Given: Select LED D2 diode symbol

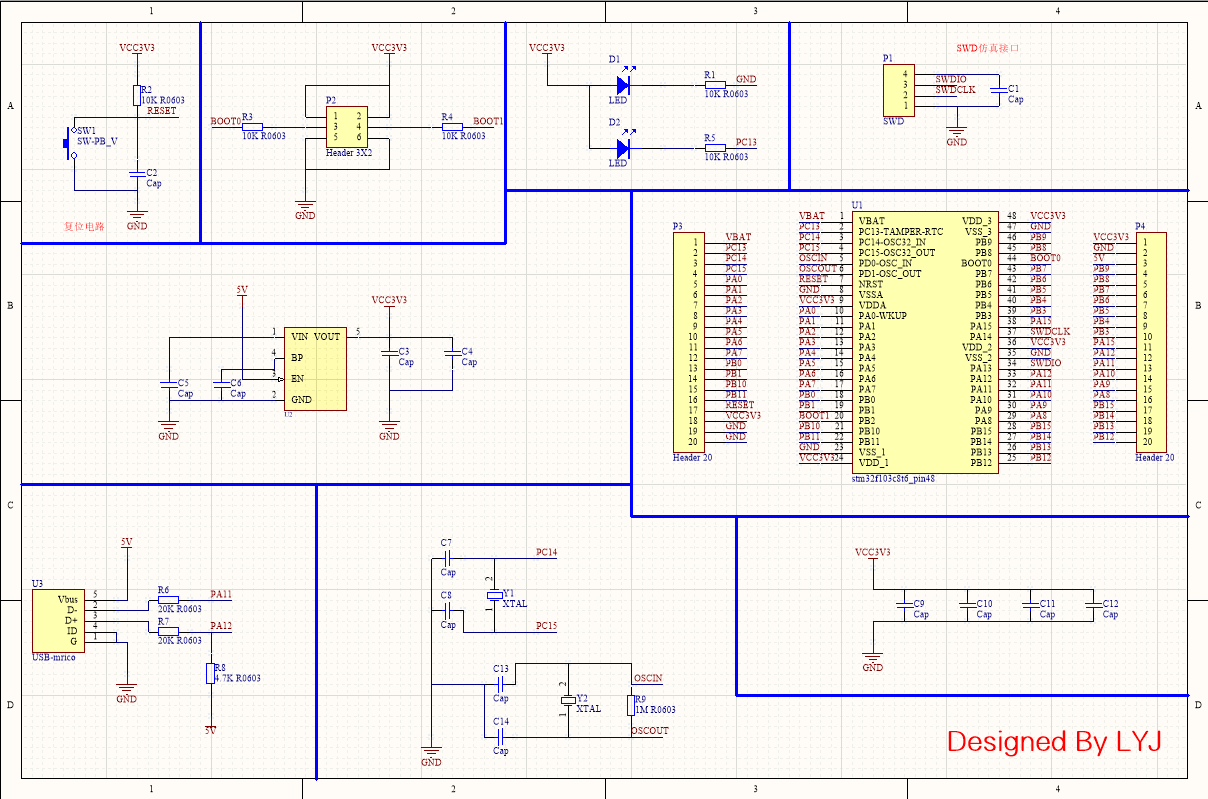Looking at the screenshot, I should tap(623, 148).
